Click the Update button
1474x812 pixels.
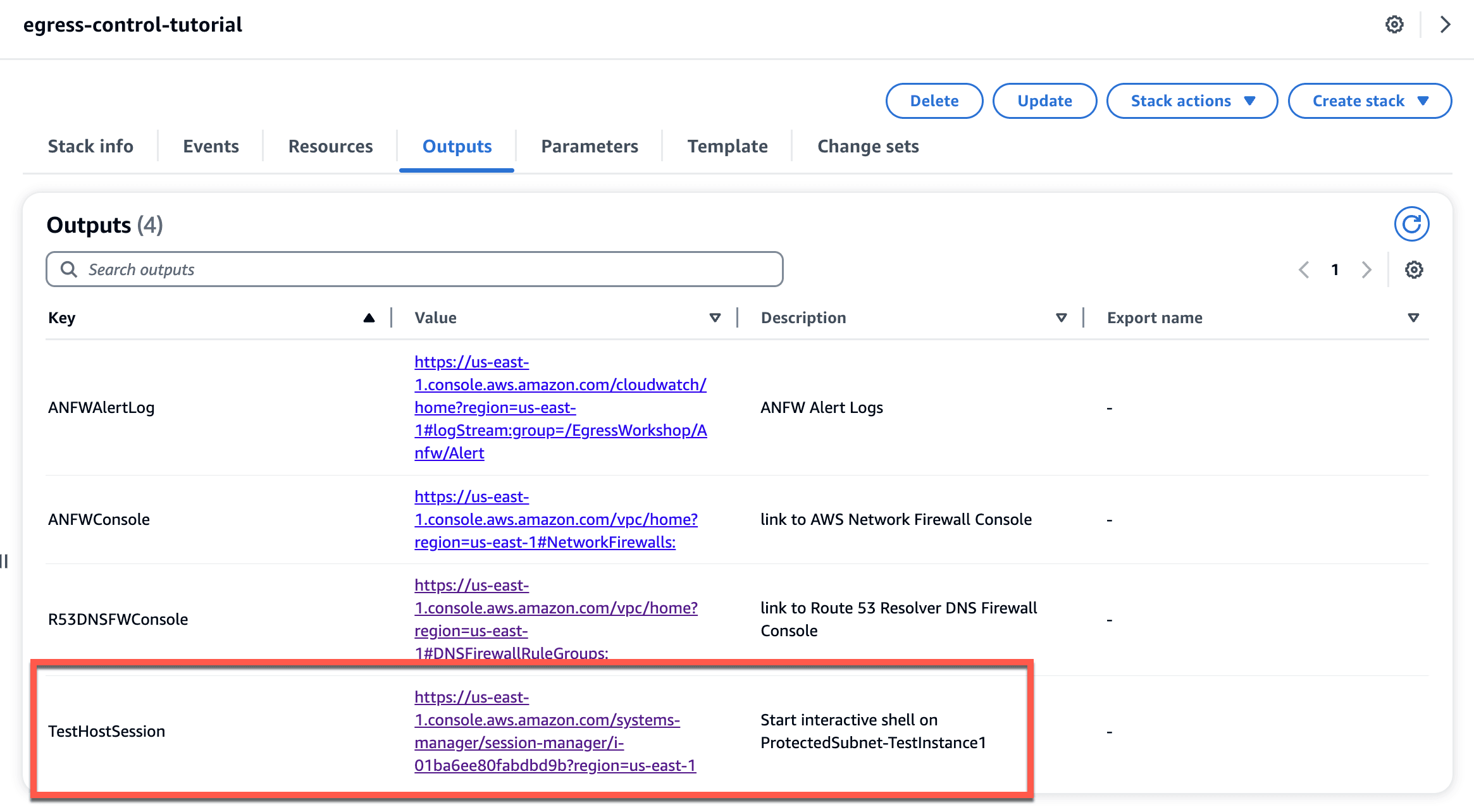pos(1044,101)
